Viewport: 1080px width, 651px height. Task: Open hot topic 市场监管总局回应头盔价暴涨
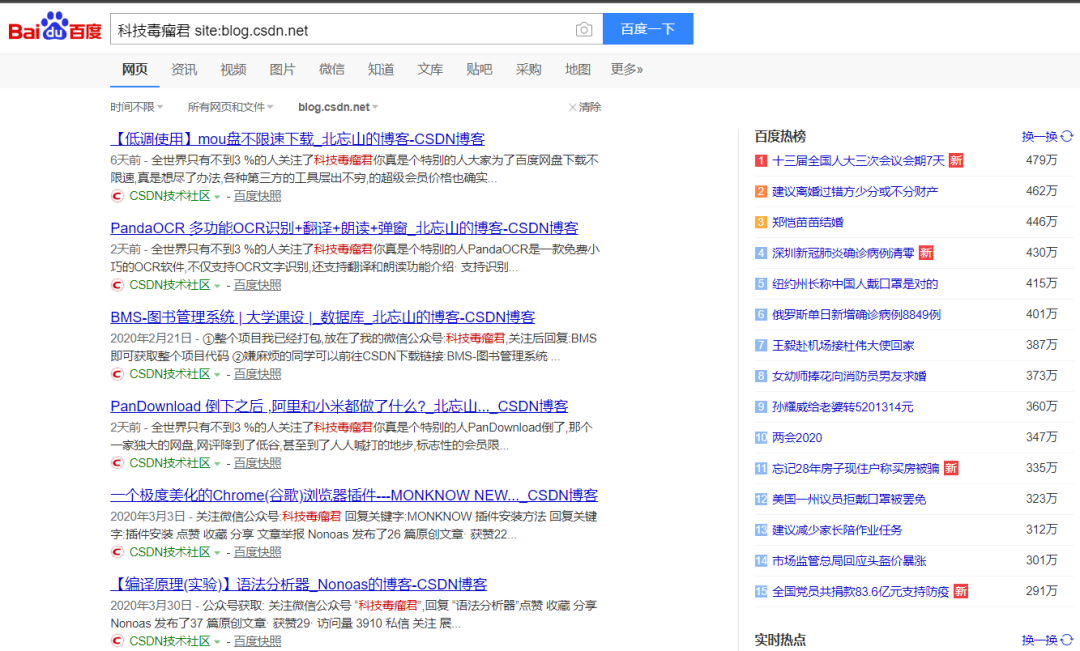[x=849, y=561]
